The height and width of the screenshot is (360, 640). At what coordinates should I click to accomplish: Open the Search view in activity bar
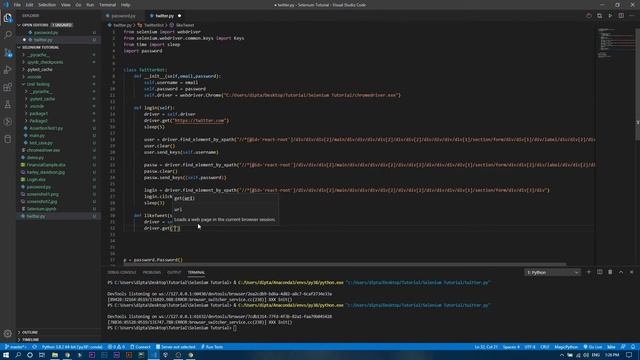coord(8,35)
